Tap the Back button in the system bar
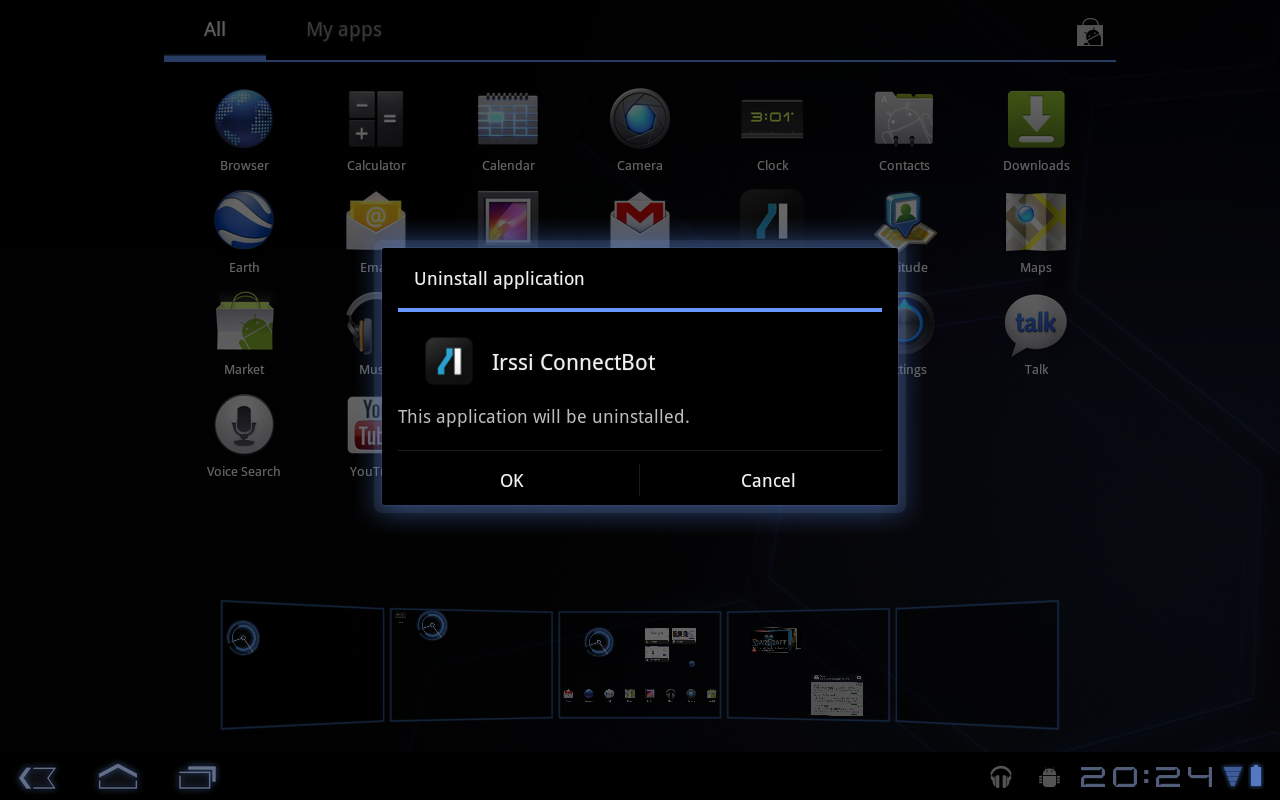1280x800 pixels. pyautogui.click(x=37, y=777)
